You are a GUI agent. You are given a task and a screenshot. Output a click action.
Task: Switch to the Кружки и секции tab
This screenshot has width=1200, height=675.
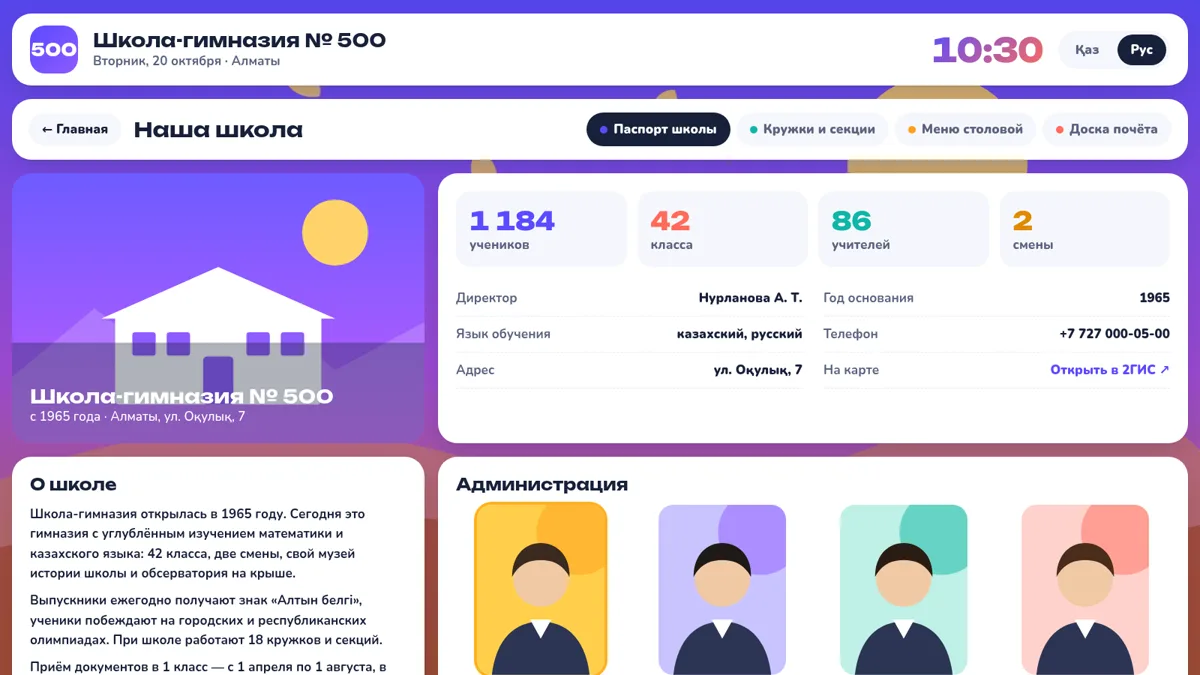pyautogui.click(x=812, y=129)
